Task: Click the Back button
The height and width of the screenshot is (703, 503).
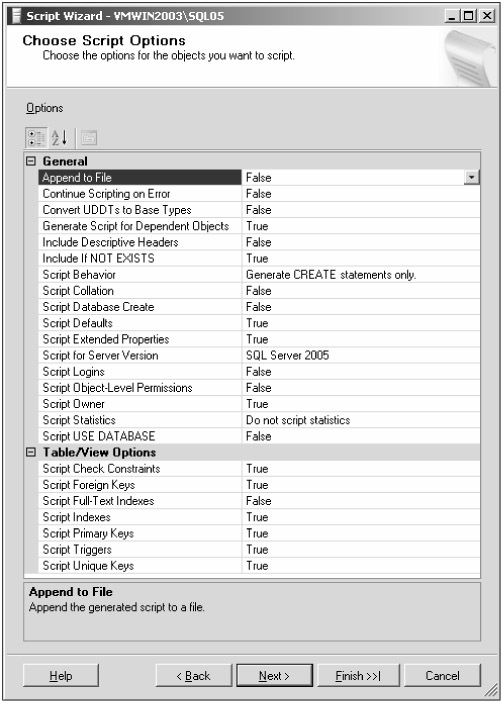Action: tap(194, 676)
